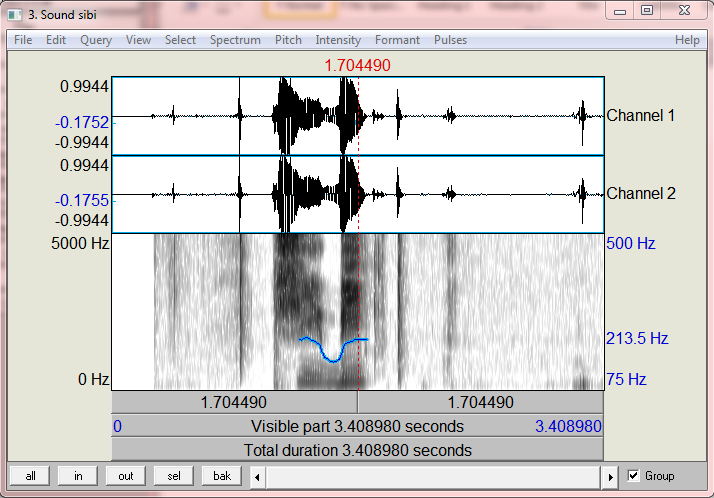Click the scrollbar left arrow
714x498 pixels.
(x=257, y=476)
